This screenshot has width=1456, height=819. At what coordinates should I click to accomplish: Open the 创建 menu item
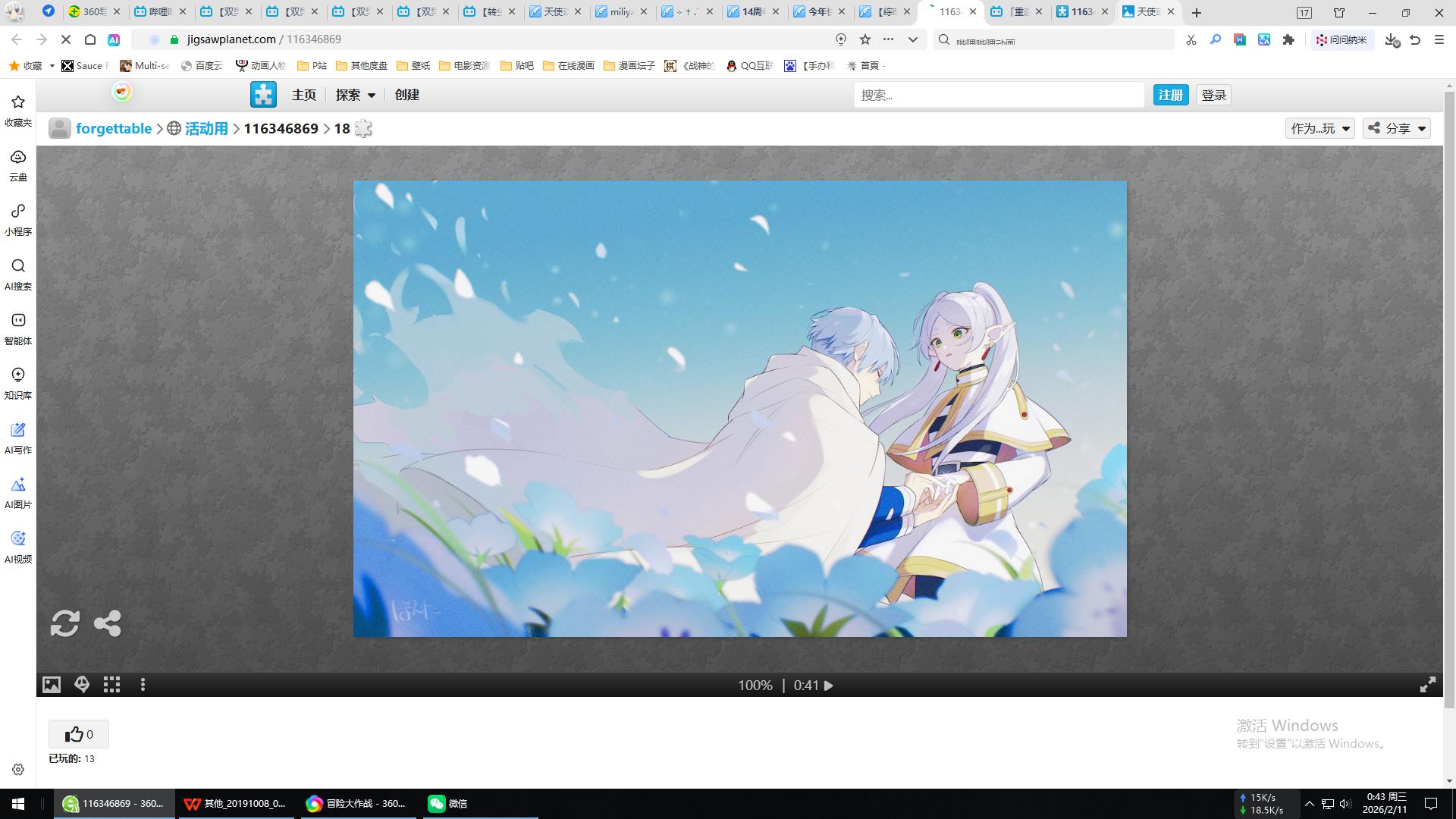click(x=406, y=95)
